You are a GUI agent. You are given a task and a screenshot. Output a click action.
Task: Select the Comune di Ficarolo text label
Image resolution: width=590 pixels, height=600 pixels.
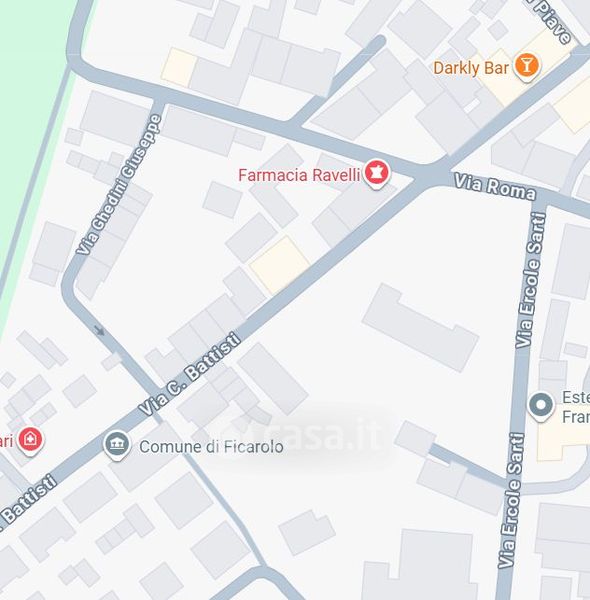211,447
